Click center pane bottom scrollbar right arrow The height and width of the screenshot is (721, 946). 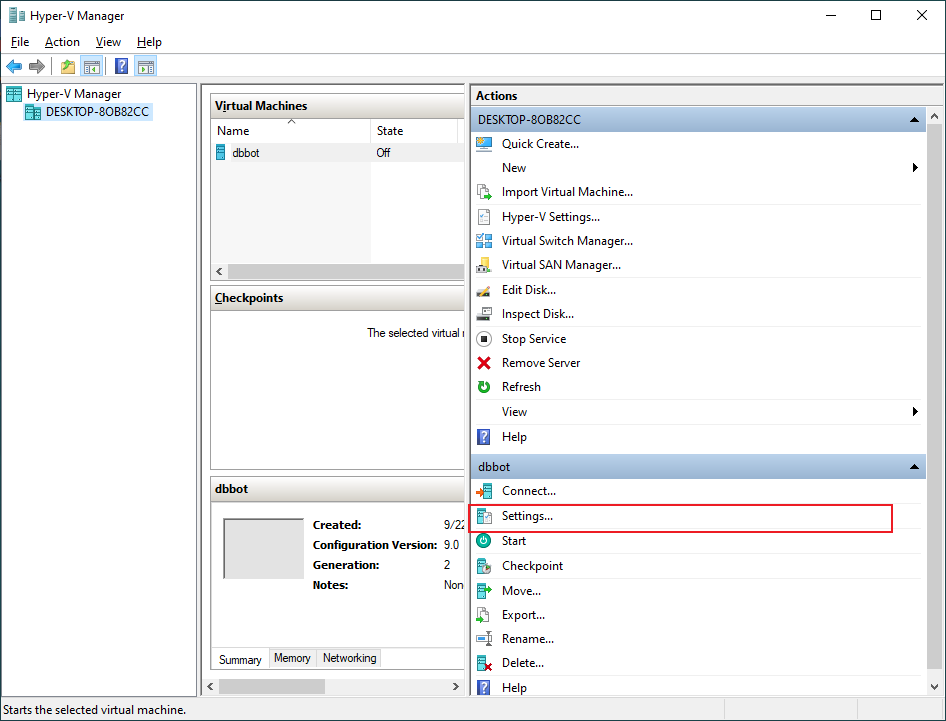pyautogui.click(x=456, y=687)
